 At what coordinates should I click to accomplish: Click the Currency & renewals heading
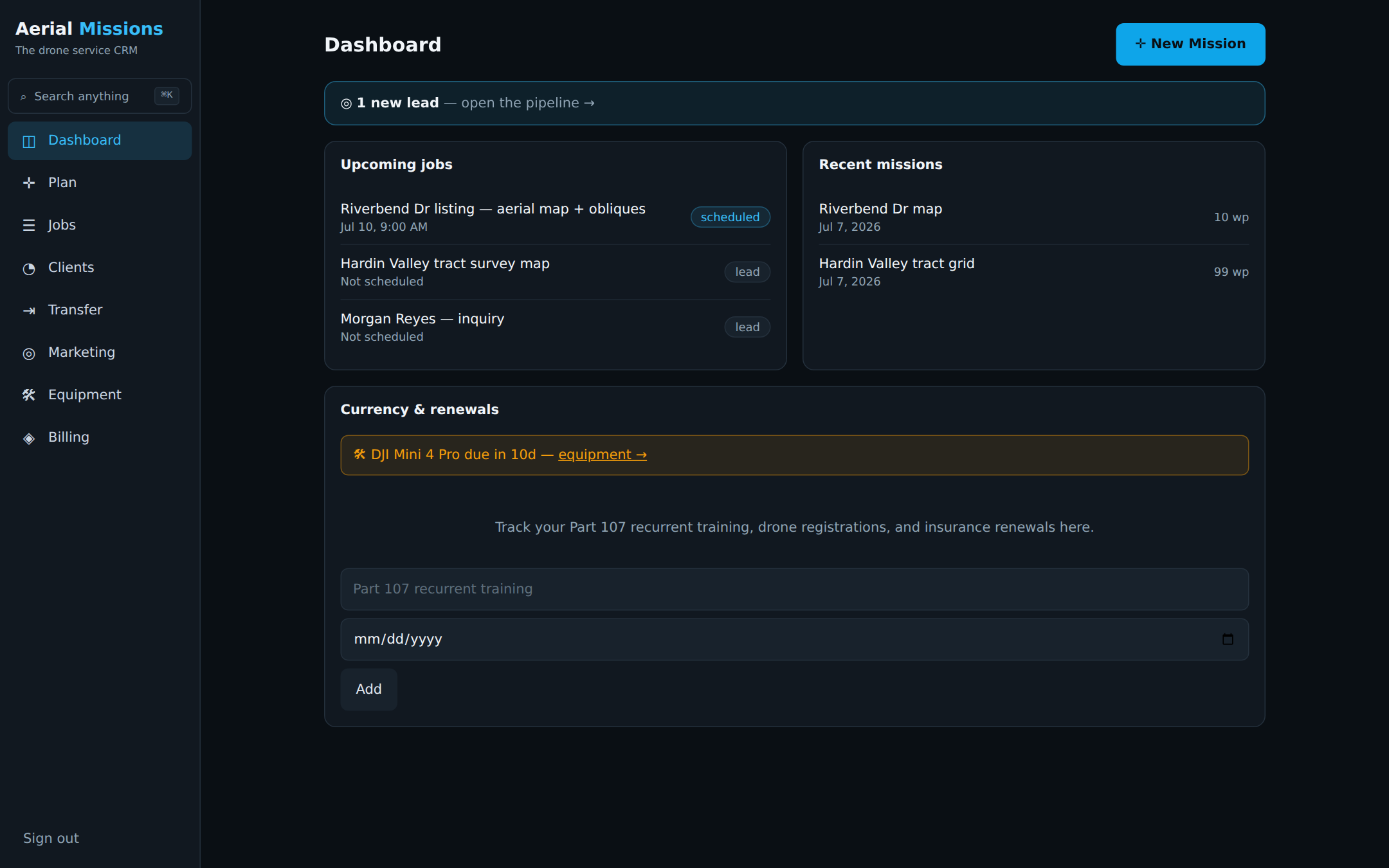click(419, 410)
